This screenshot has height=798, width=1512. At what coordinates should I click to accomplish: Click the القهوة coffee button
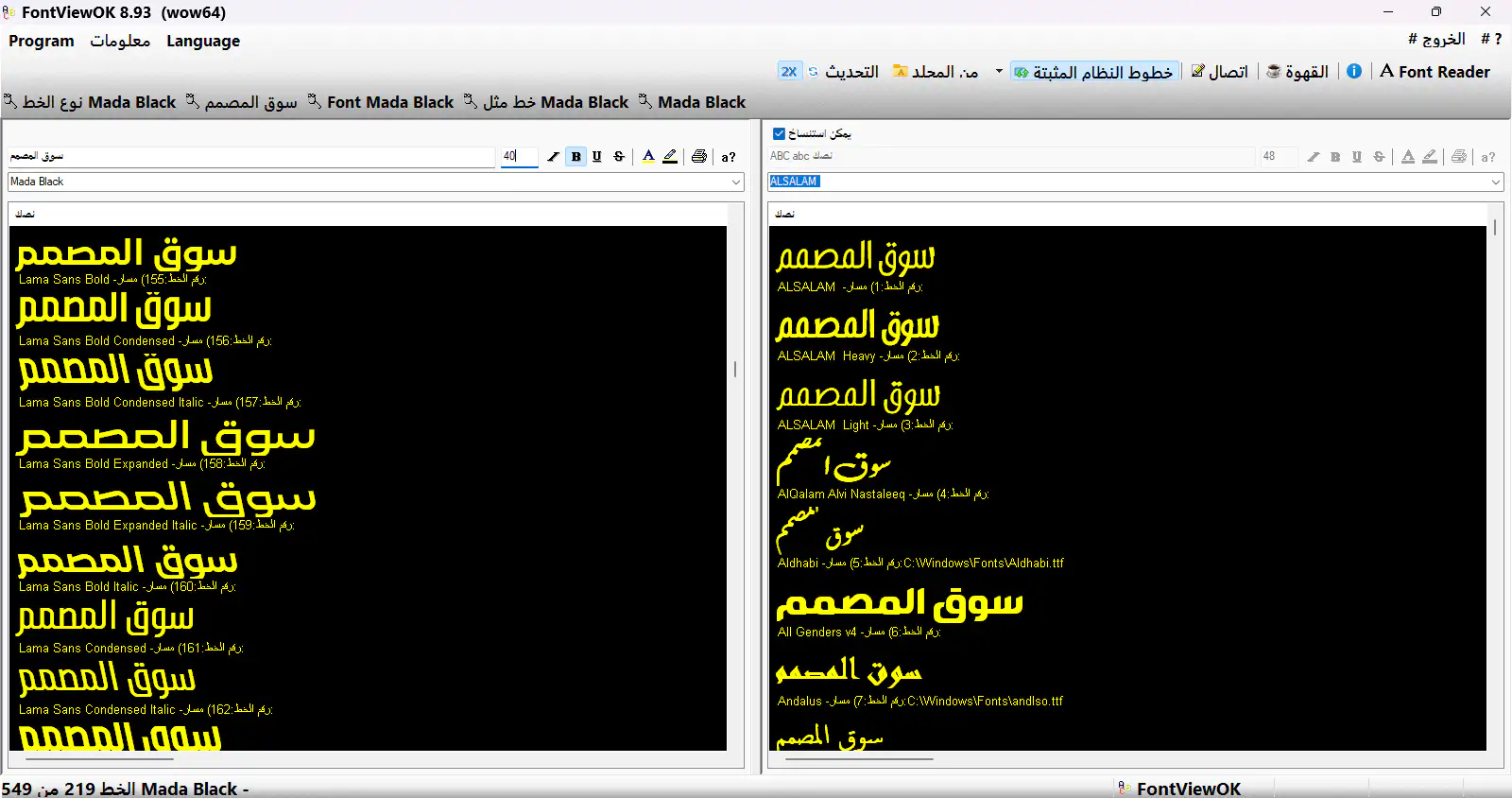pyautogui.click(x=1297, y=72)
